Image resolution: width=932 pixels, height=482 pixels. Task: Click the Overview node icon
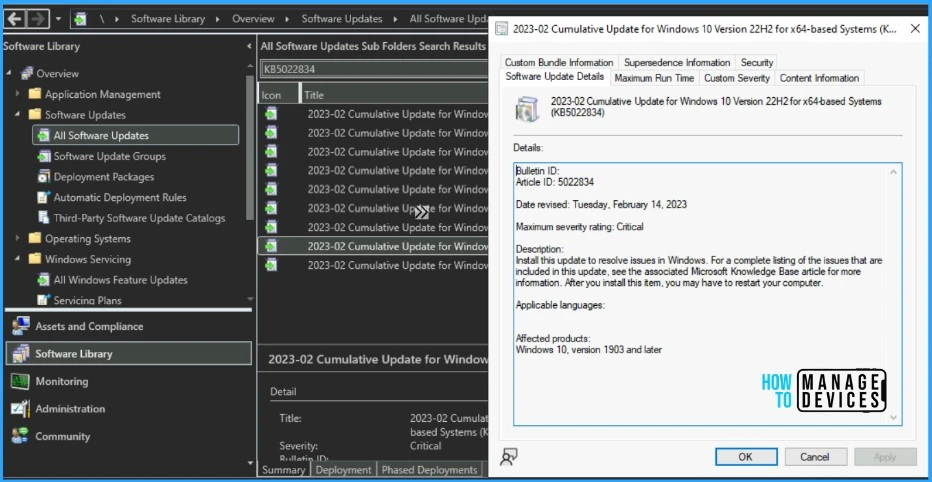coord(27,74)
